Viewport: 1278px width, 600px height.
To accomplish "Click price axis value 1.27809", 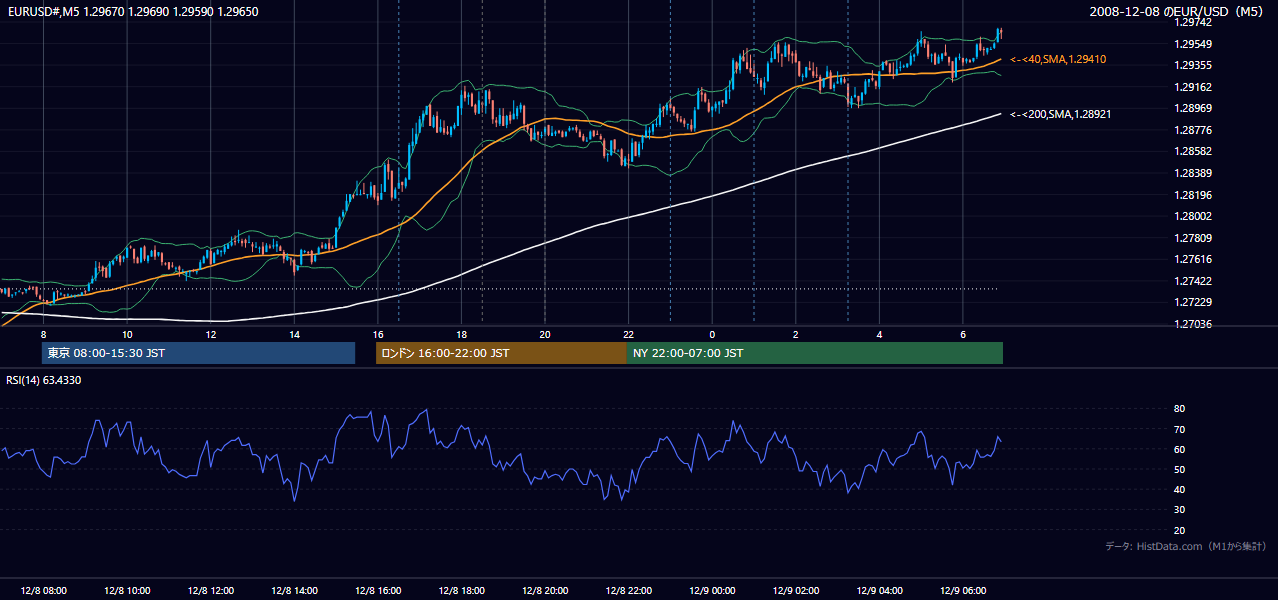I will [1193, 238].
